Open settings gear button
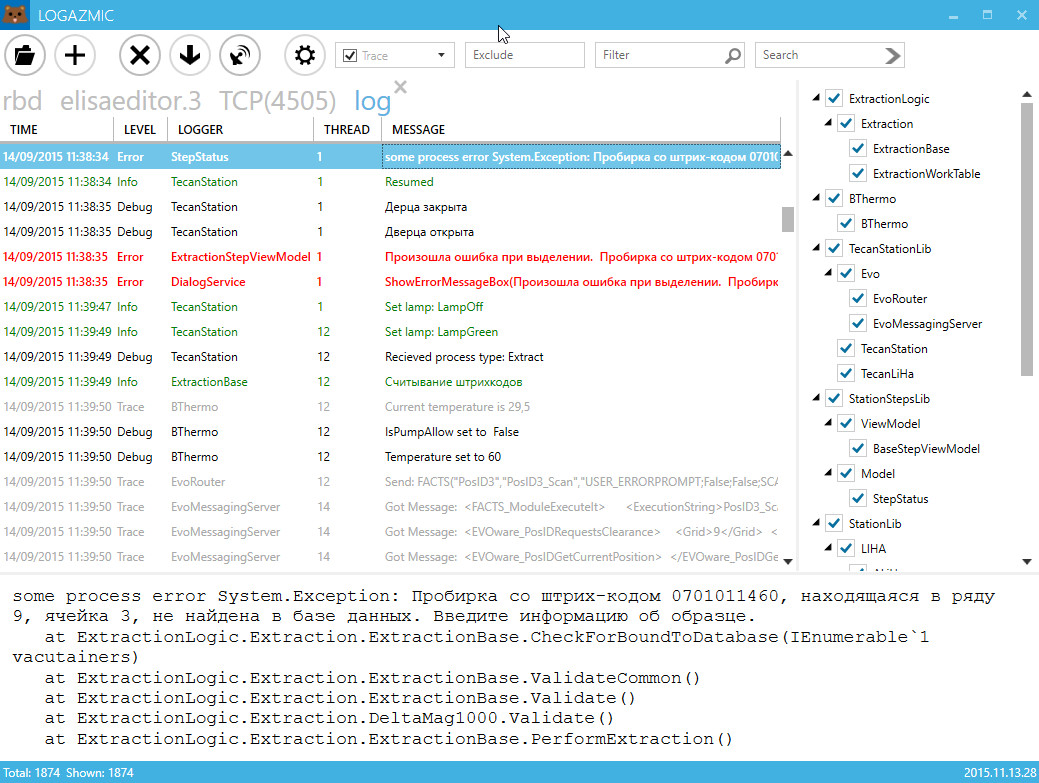 point(305,55)
